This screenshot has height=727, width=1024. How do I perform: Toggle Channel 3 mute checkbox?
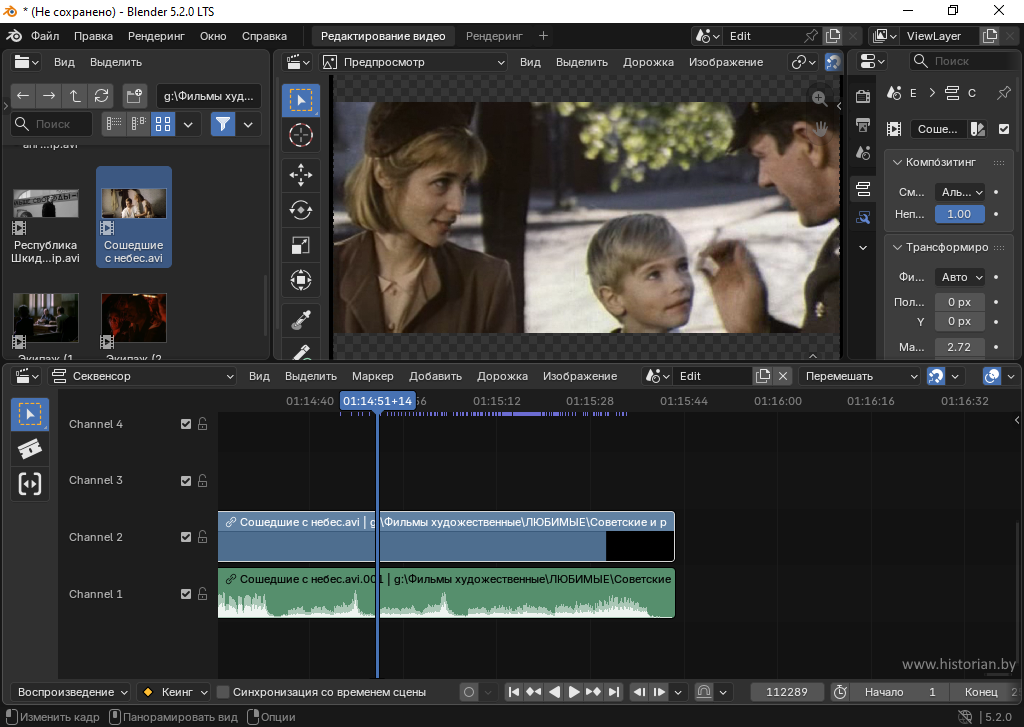186,481
